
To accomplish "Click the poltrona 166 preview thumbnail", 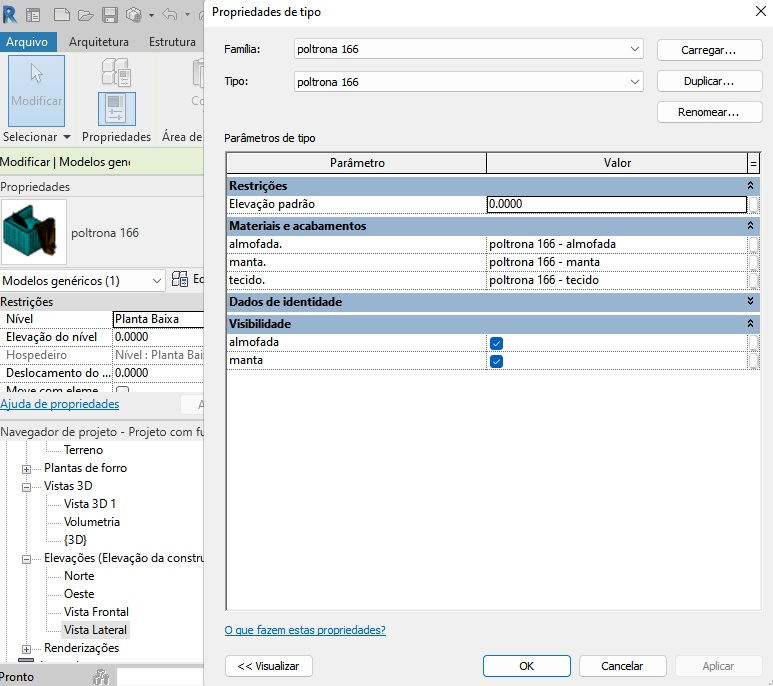I will [x=34, y=232].
